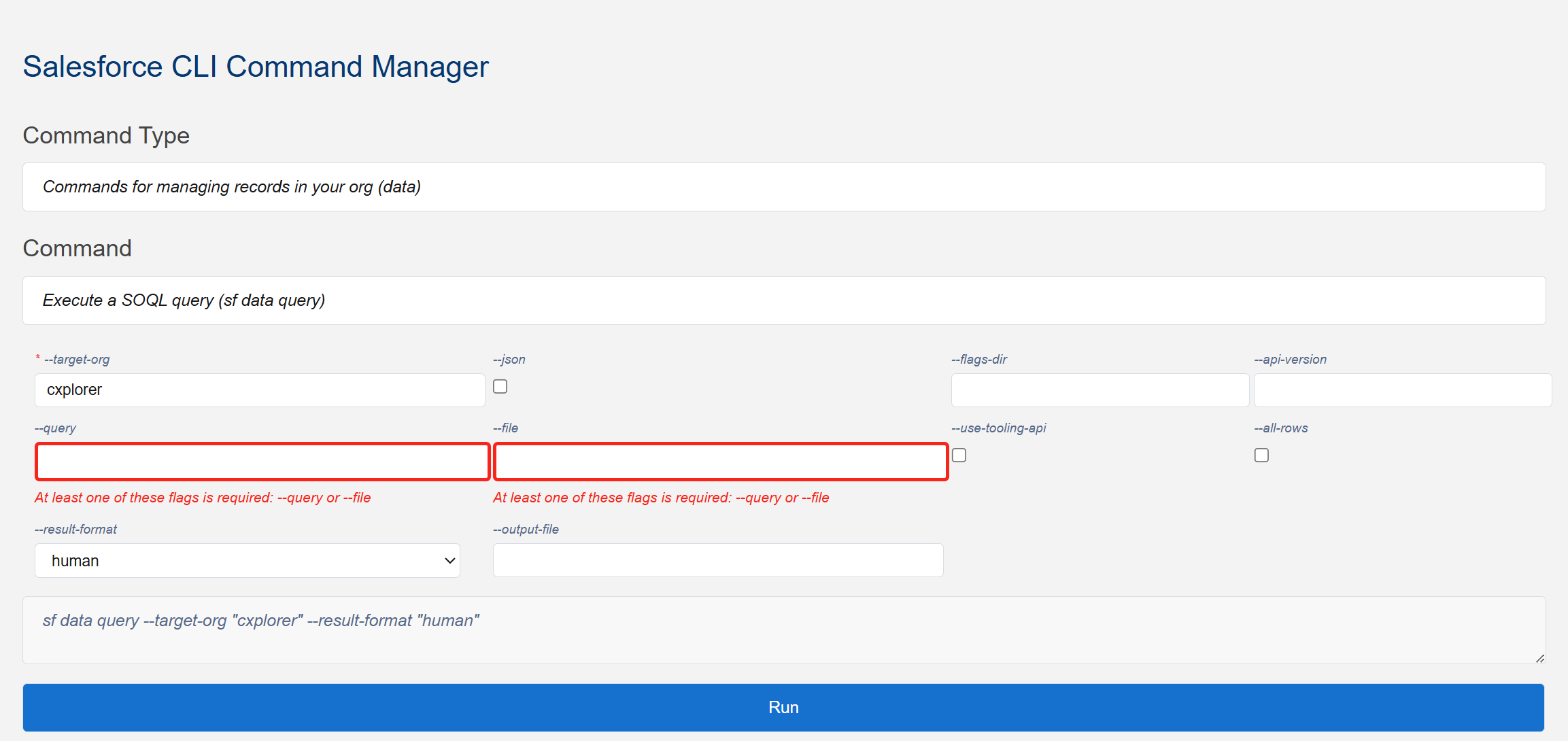Enable the --json checkbox
The image size is (1568, 741).
pos(500,387)
